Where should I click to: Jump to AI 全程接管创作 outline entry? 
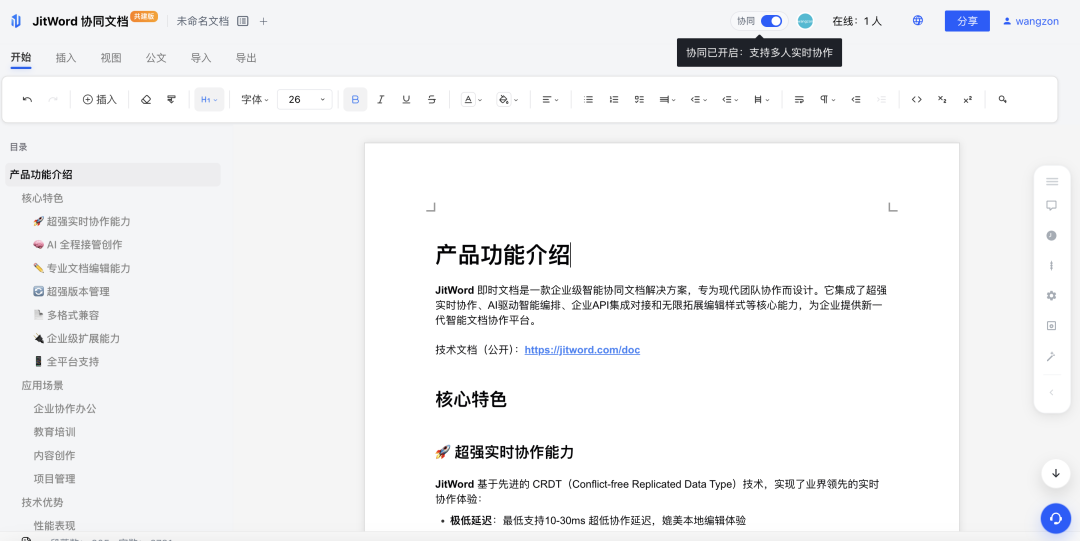point(78,245)
